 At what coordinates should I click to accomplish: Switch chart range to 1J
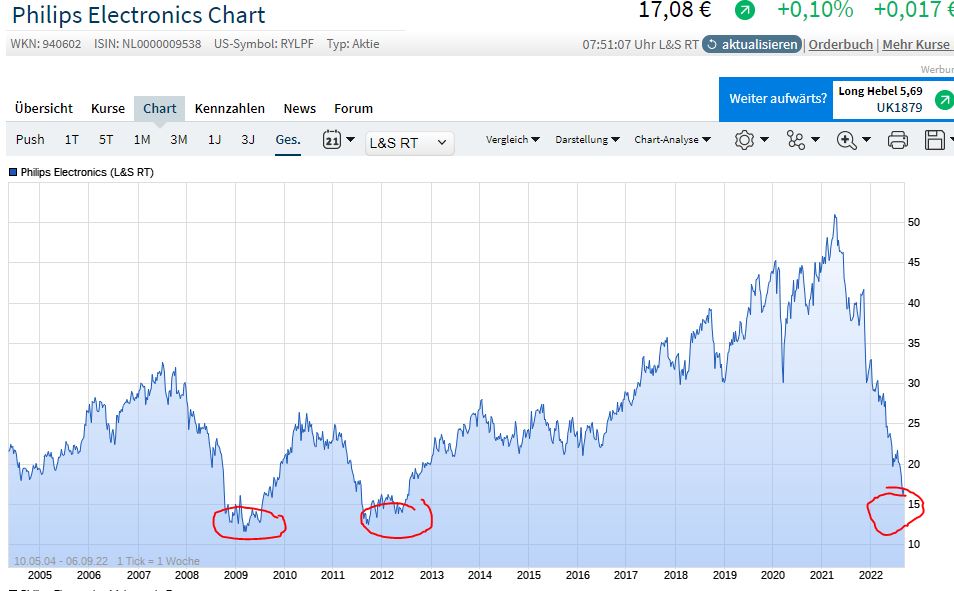(x=214, y=140)
